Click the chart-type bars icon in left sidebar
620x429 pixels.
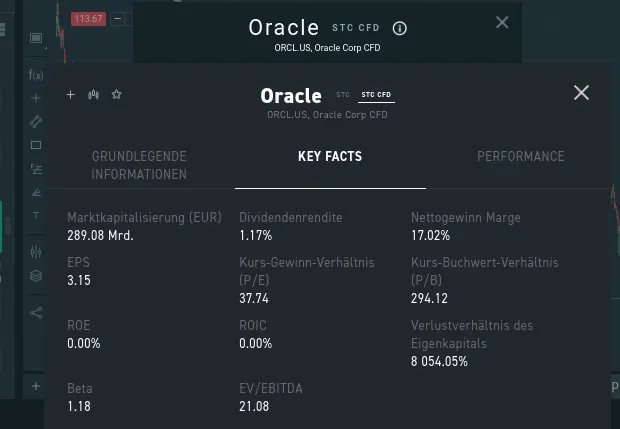tap(36, 252)
